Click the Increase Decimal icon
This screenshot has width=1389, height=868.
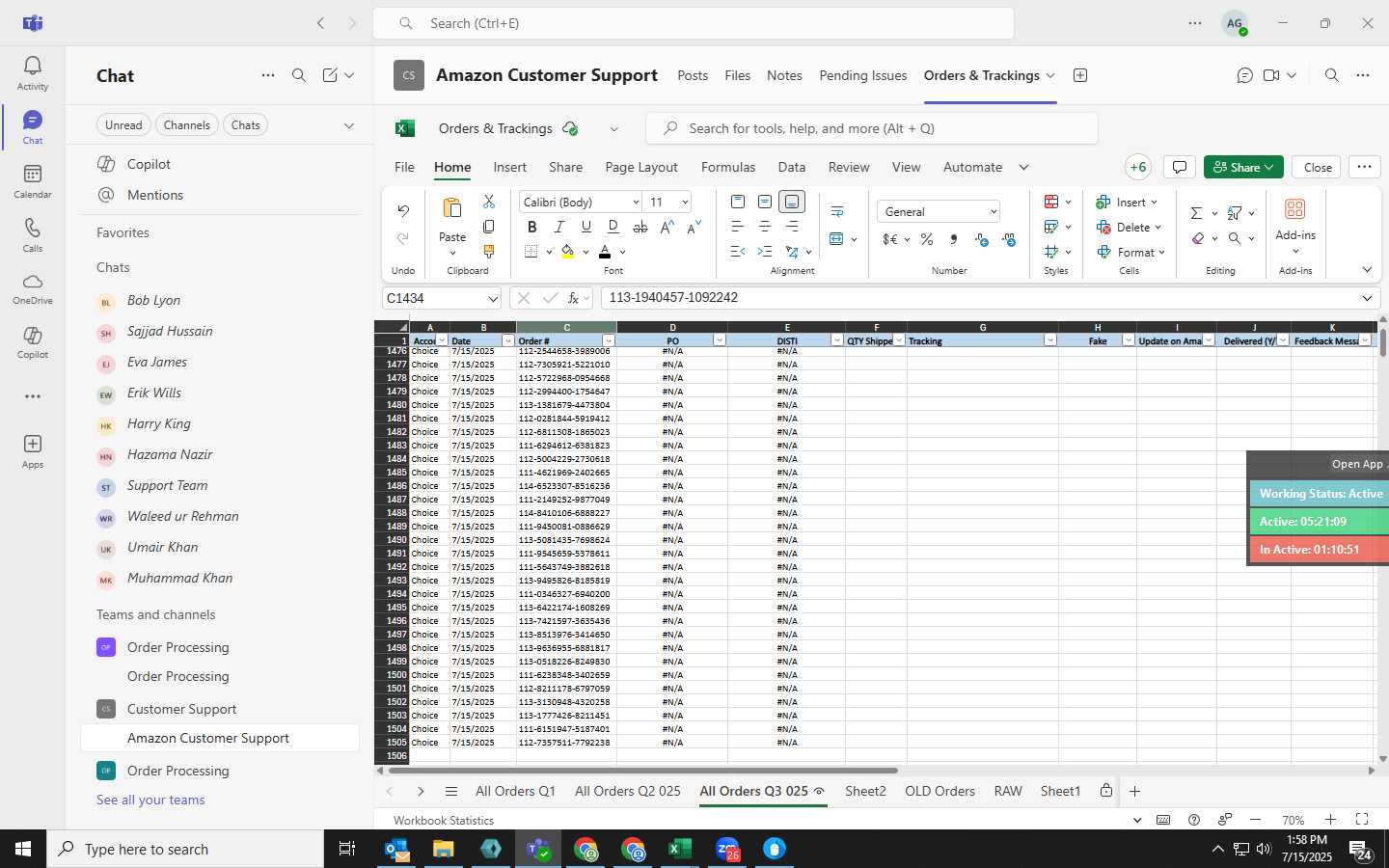pyautogui.click(x=981, y=239)
